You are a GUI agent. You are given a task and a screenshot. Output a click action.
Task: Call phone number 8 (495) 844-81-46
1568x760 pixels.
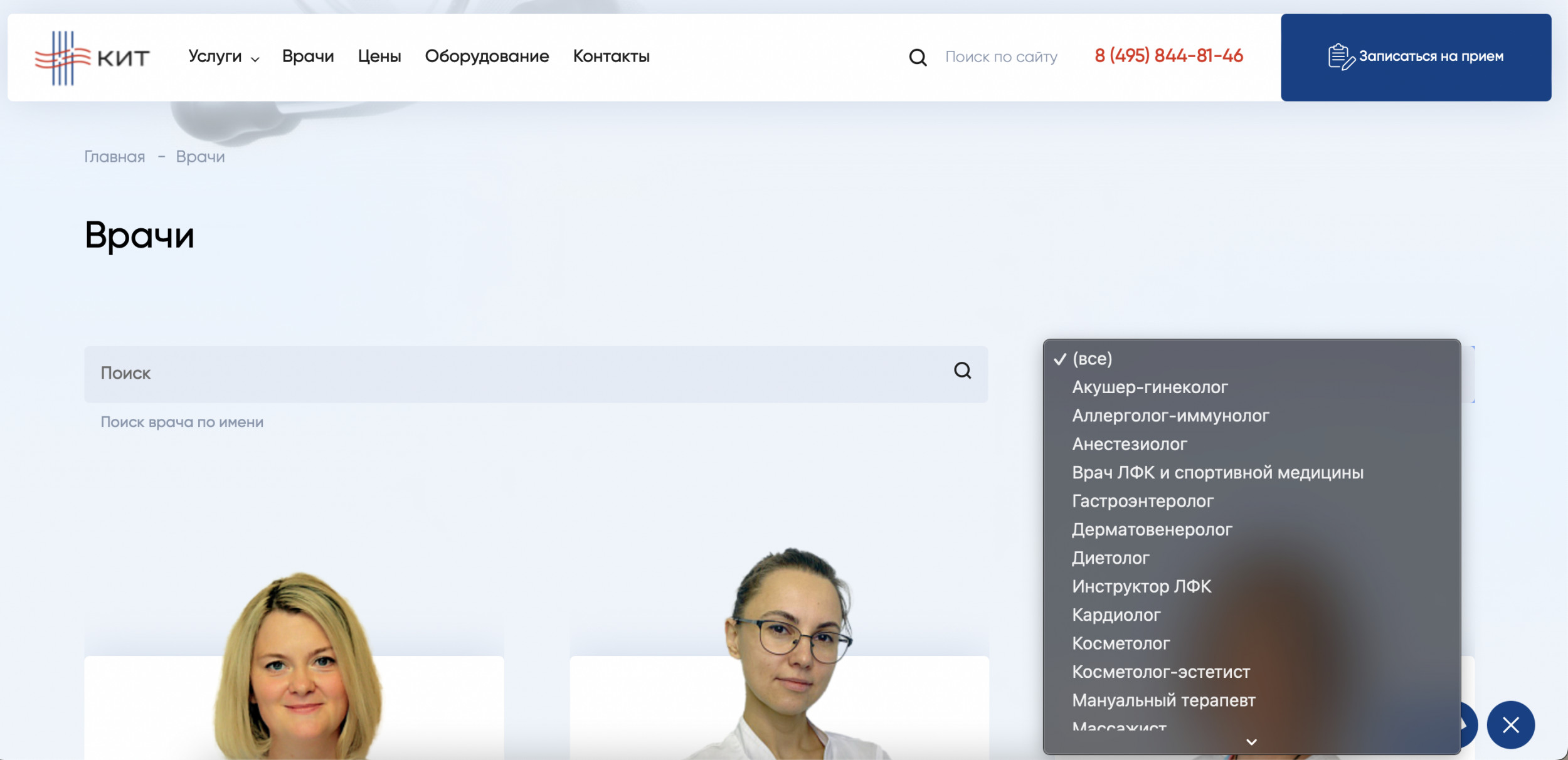pyautogui.click(x=1168, y=56)
